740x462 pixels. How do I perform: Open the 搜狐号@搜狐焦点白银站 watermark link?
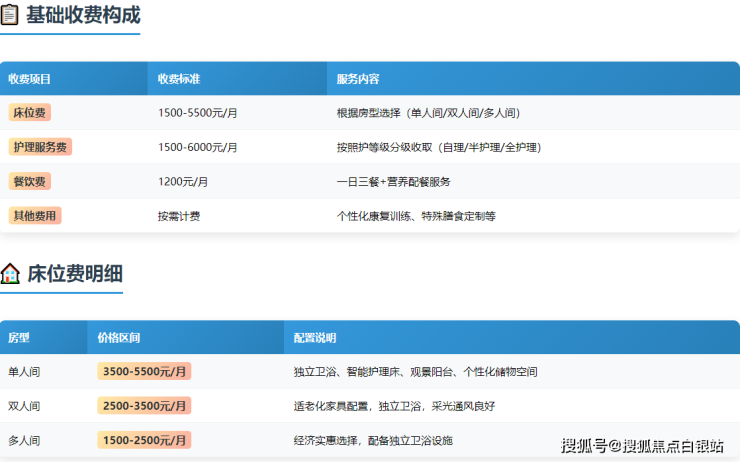click(642, 446)
